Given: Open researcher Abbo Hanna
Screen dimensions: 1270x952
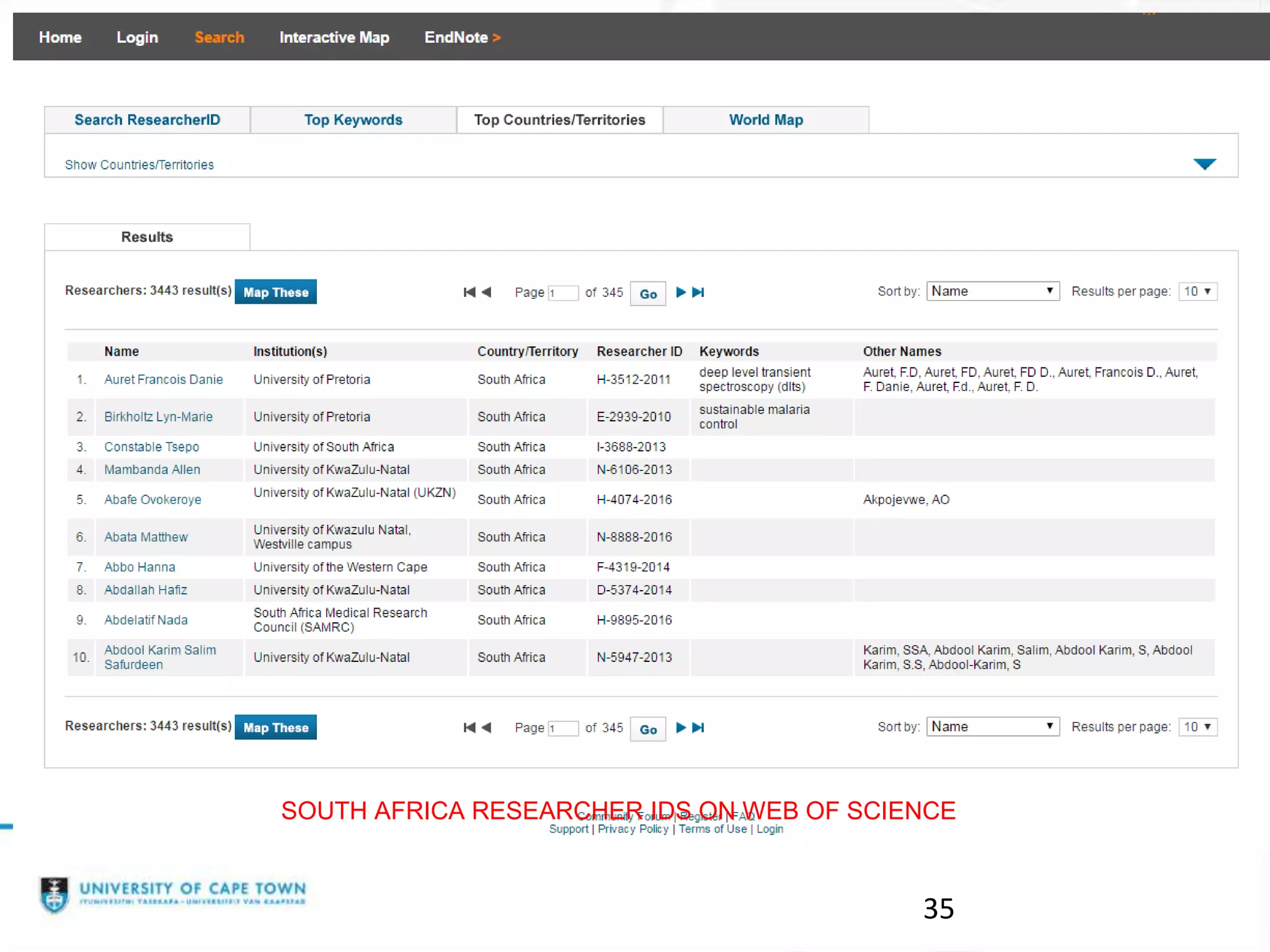Looking at the screenshot, I should 140,567.
